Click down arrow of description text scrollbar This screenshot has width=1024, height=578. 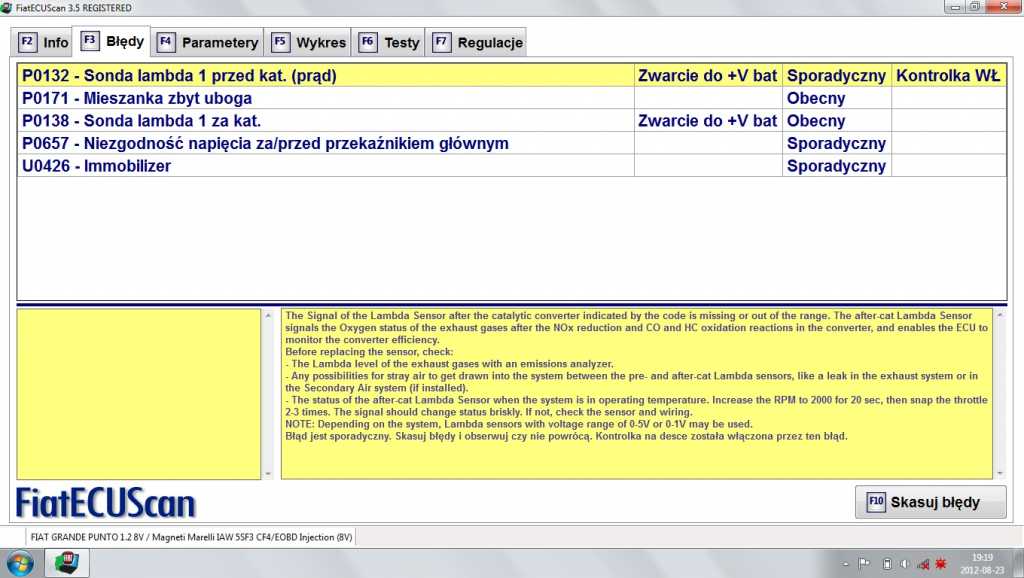click(999, 473)
